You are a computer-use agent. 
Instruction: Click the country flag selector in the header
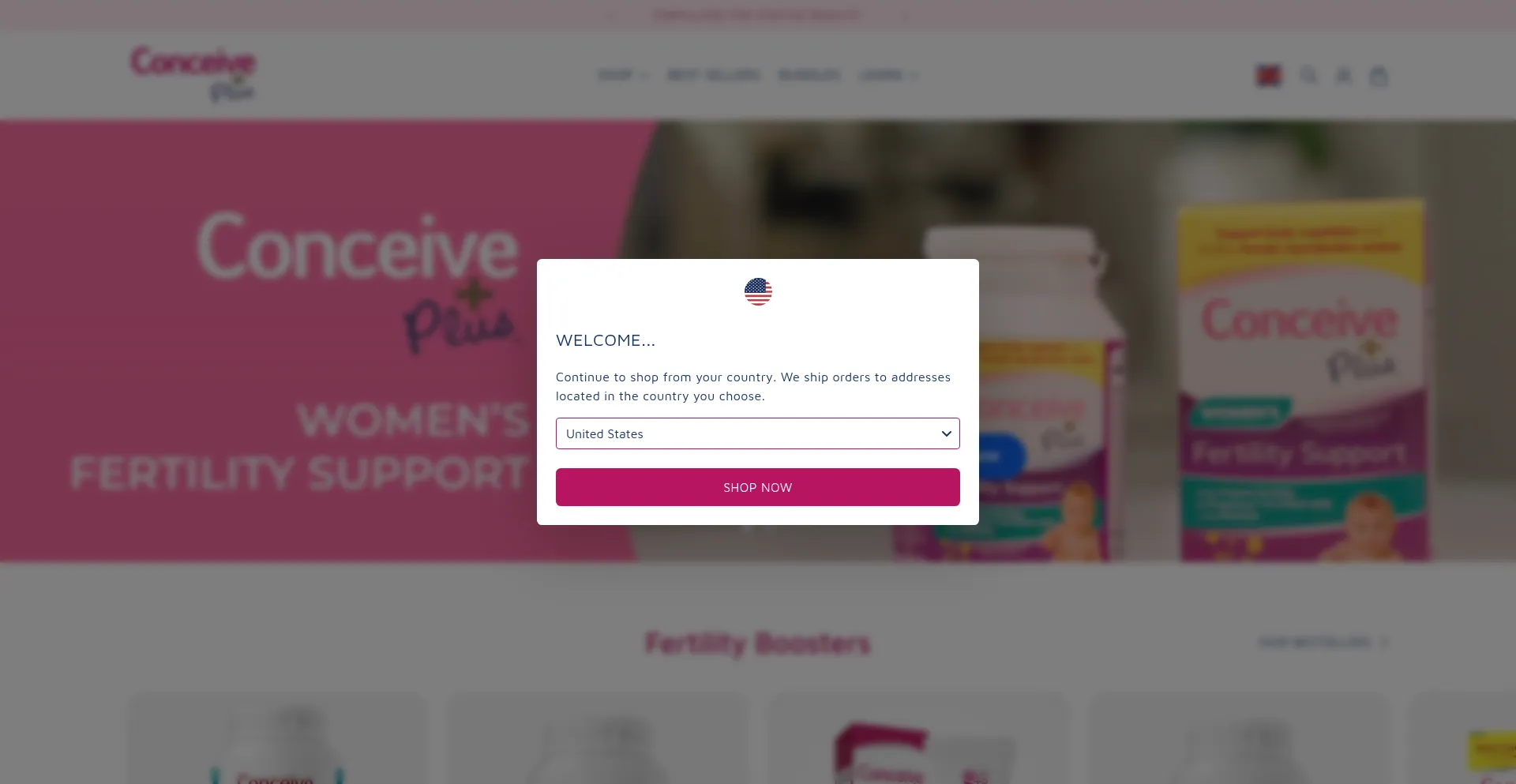tap(1269, 76)
